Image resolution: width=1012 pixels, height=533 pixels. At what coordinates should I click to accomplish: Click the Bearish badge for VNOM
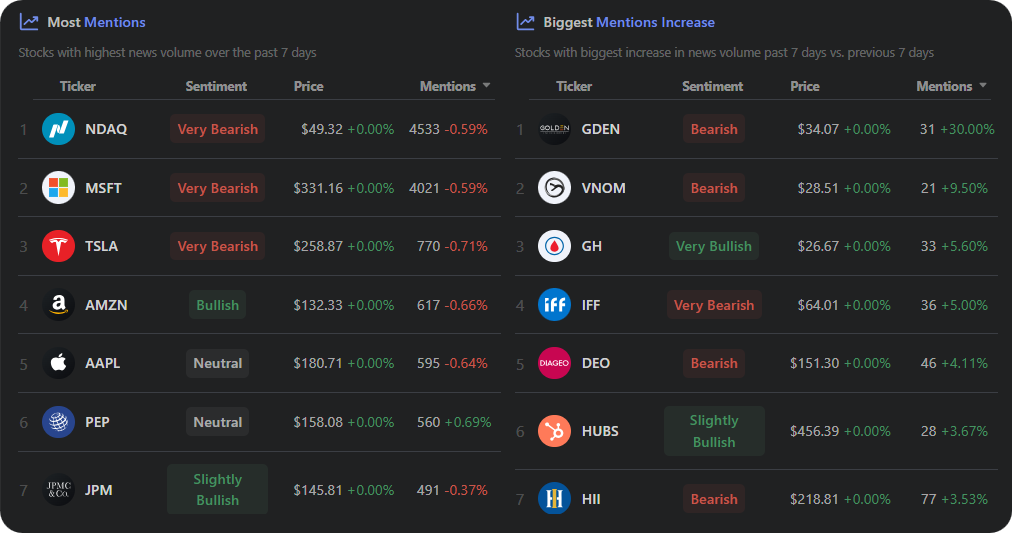[714, 188]
